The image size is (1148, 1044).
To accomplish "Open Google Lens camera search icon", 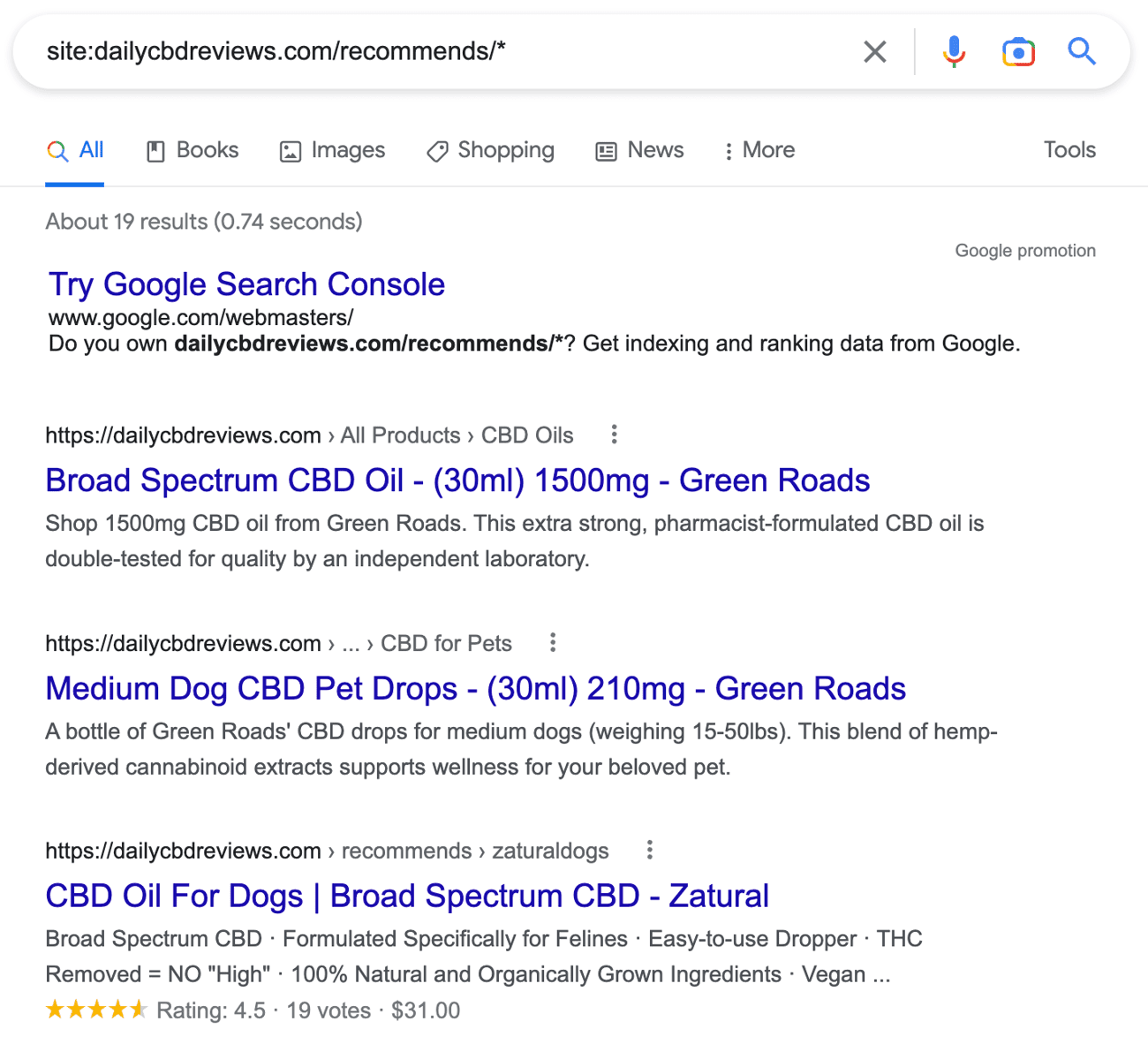I will [1018, 52].
